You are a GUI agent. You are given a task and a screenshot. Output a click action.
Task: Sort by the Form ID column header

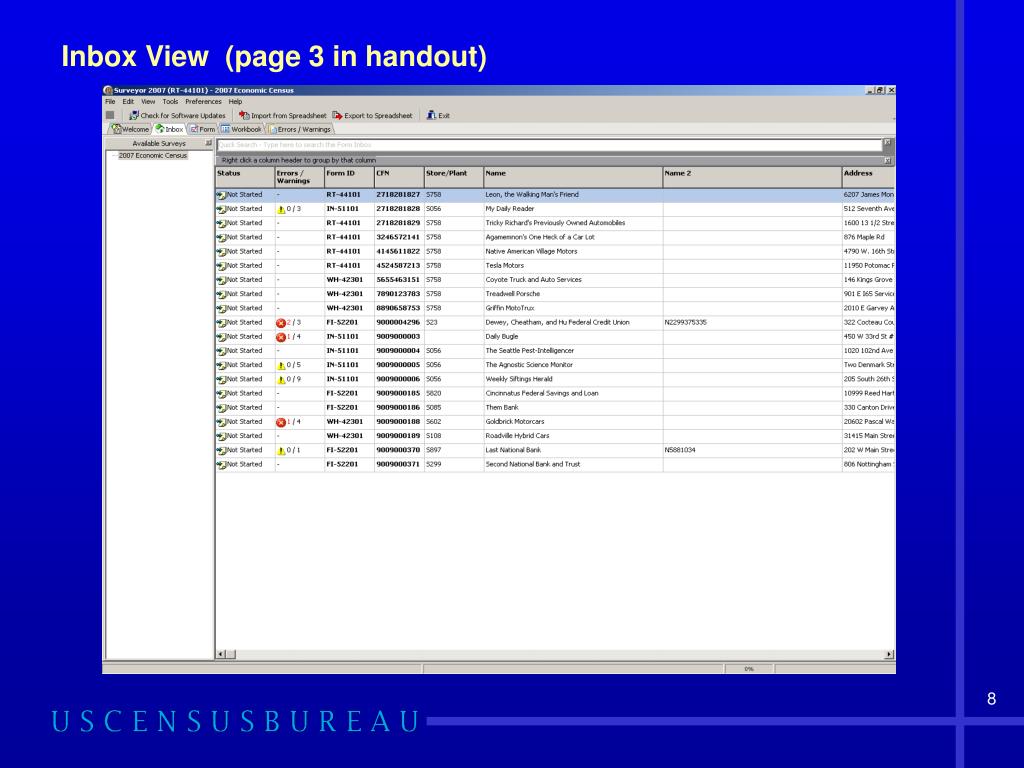[x=349, y=177]
